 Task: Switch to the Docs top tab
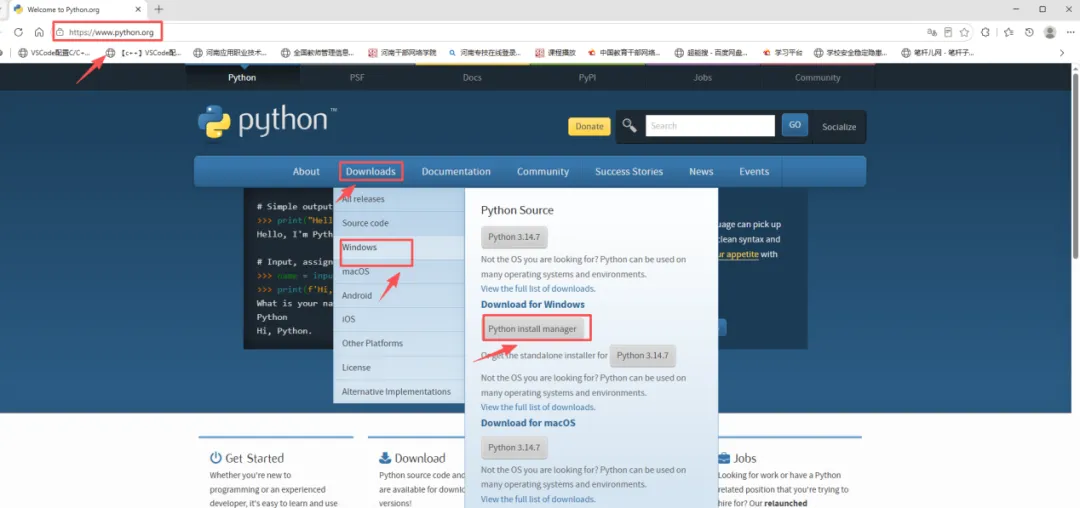click(x=472, y=78)
